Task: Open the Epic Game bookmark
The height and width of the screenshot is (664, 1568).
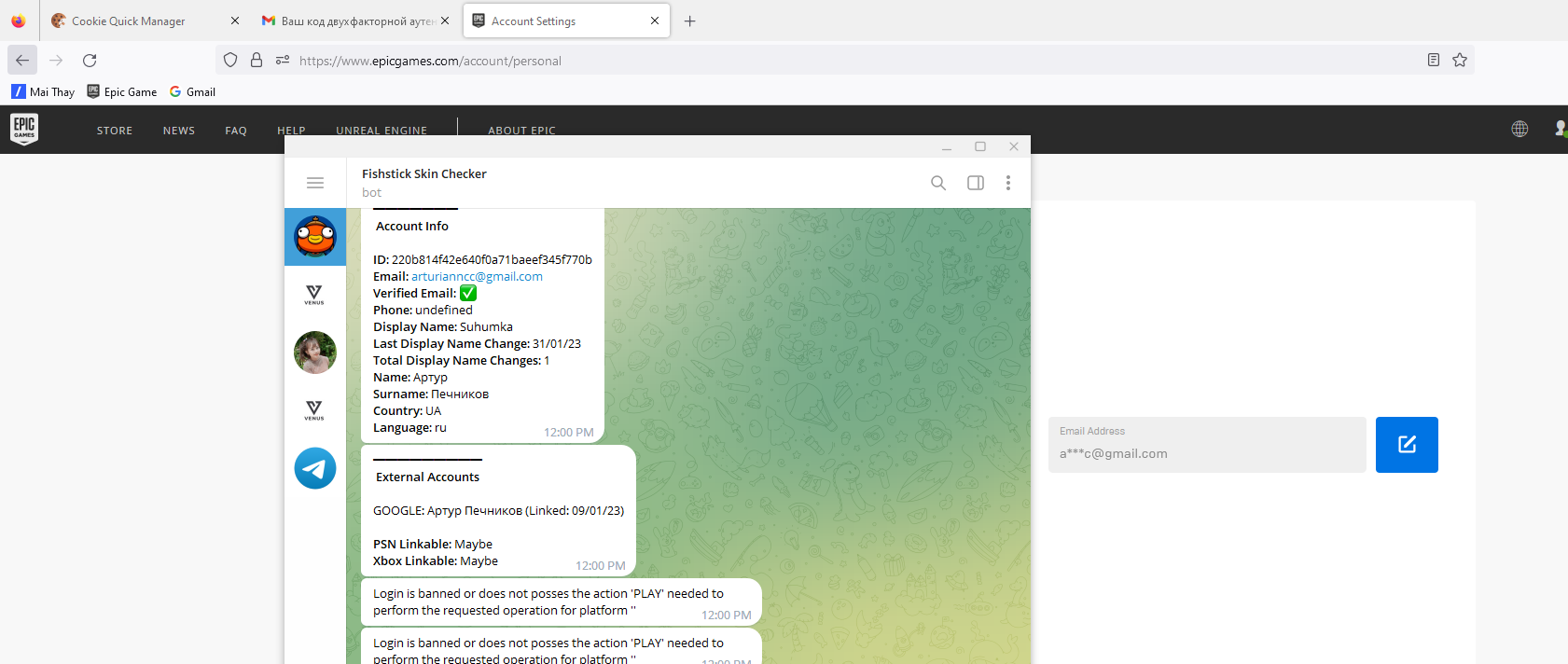Action: [x=122, y=91]
